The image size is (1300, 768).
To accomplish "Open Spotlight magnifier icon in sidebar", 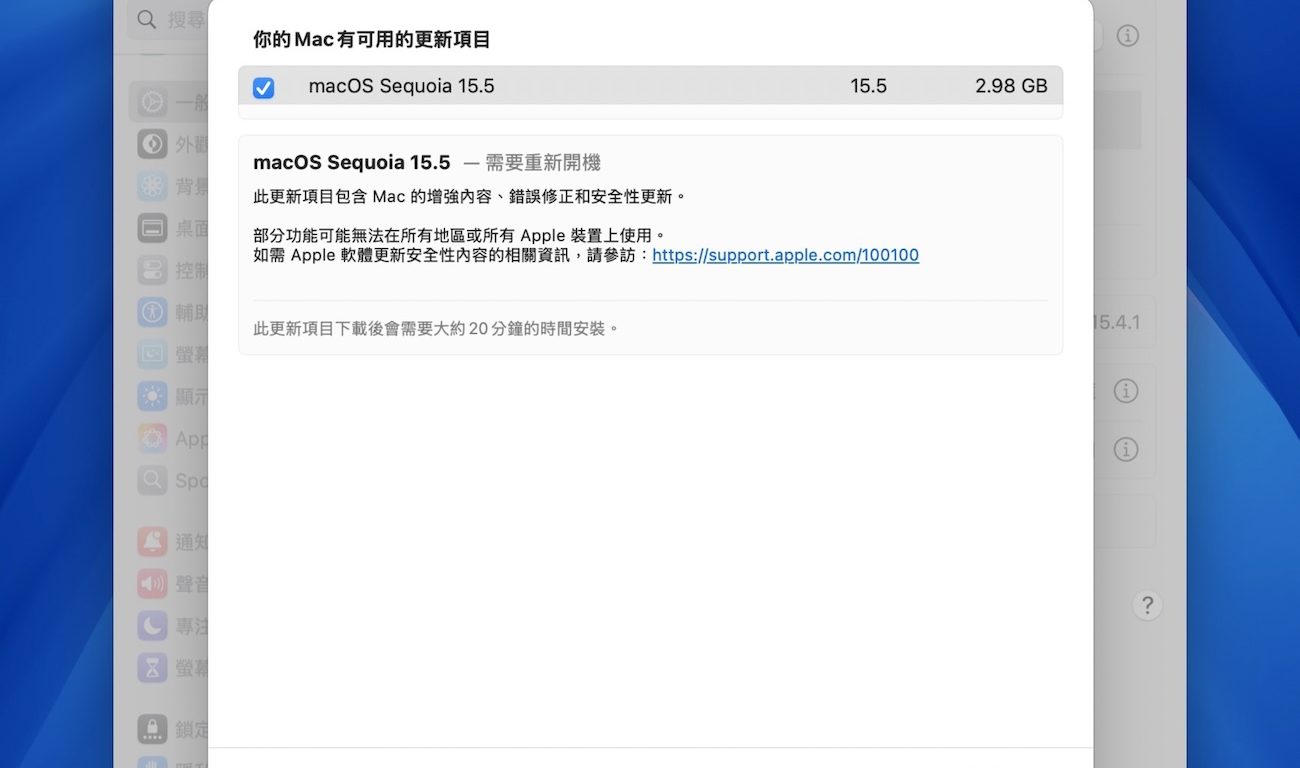I will [x=152, y=480].
